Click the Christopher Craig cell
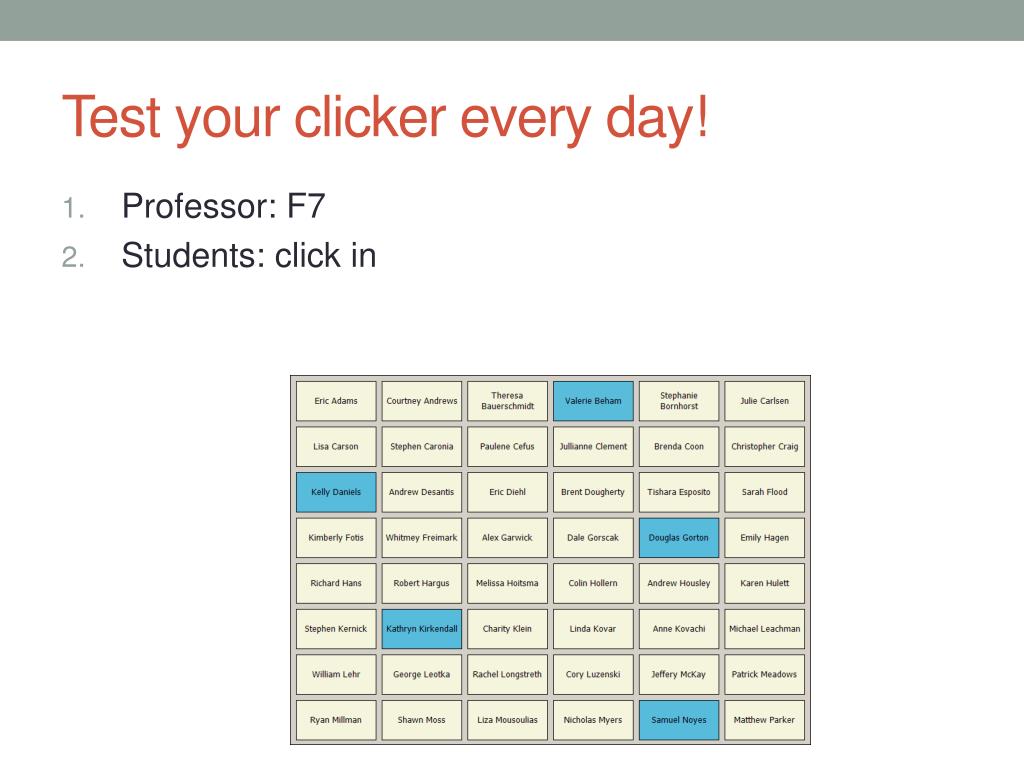This screenshot has width=1024, height=768. [x=764, y=447]
